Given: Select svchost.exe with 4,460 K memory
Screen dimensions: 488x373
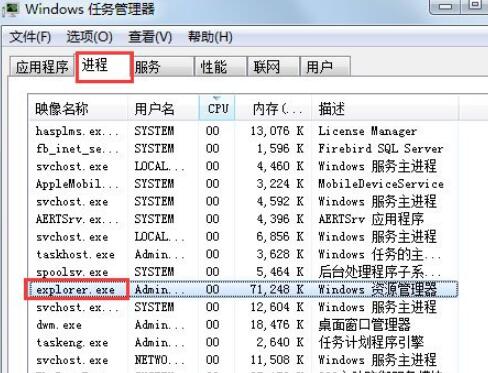Looking at the screenshot, I should 244,166.
